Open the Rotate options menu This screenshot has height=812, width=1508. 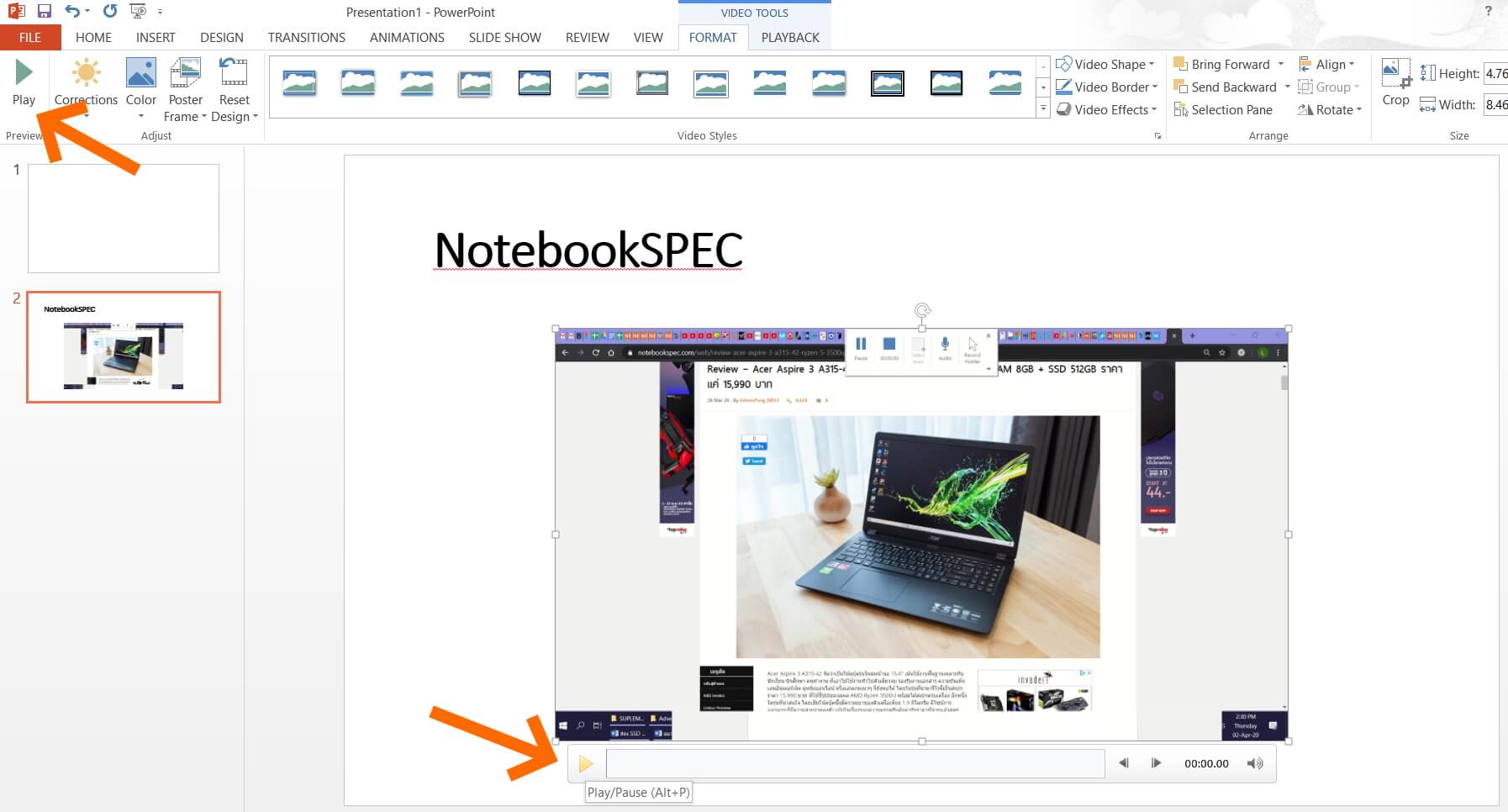click(x=1329, y=109)
